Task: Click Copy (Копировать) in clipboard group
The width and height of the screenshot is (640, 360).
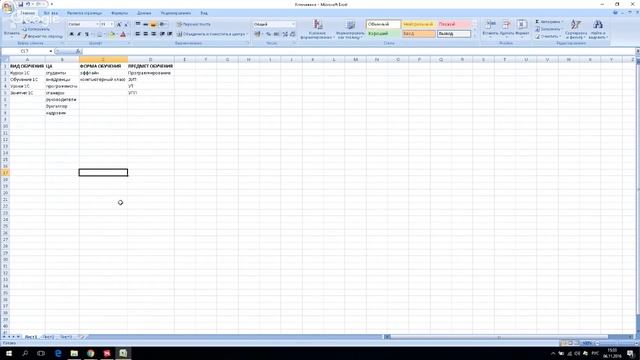Action: click(36, 29)
